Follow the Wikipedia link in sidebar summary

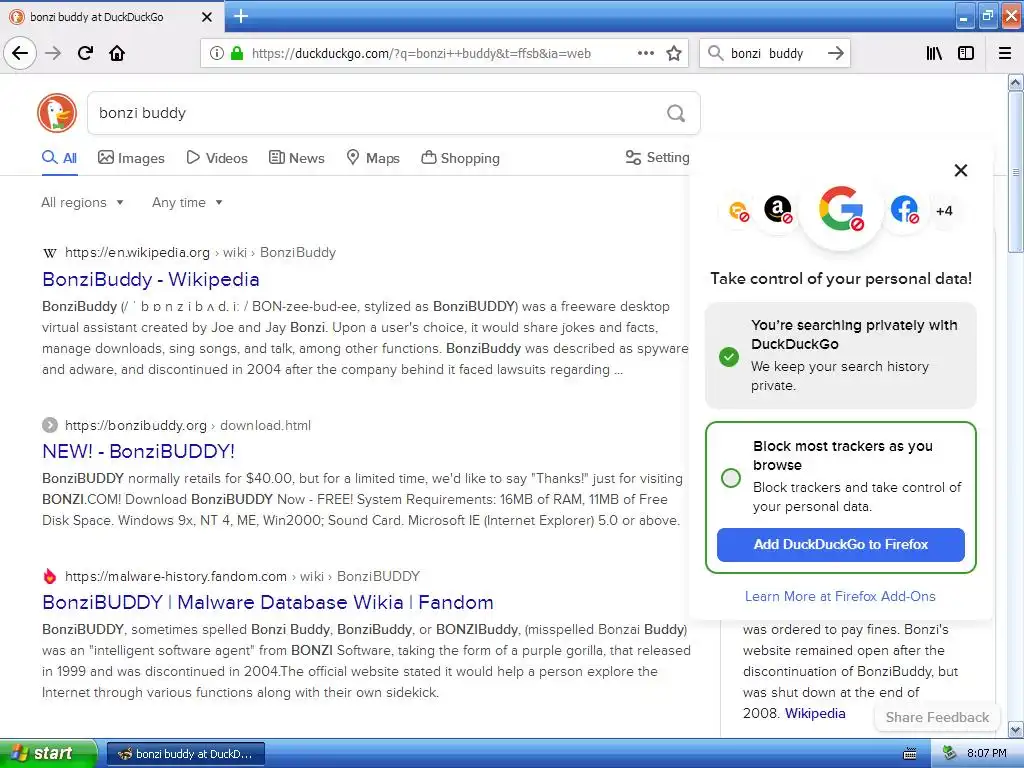815,713
